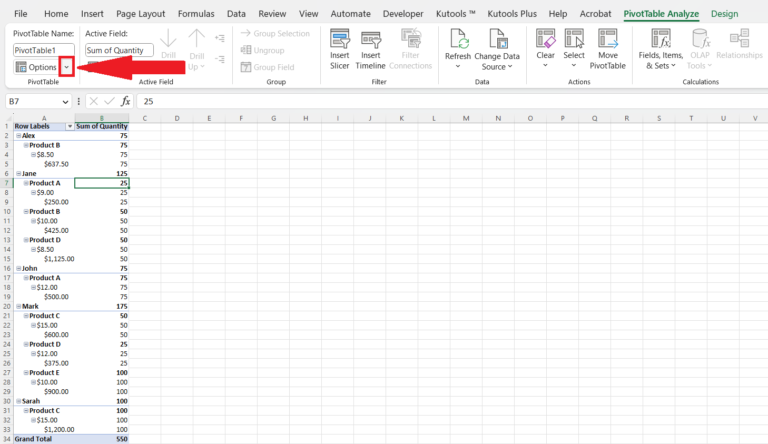
Task: Click the Move PivotTable icon
Action: (x=607, y=38)
